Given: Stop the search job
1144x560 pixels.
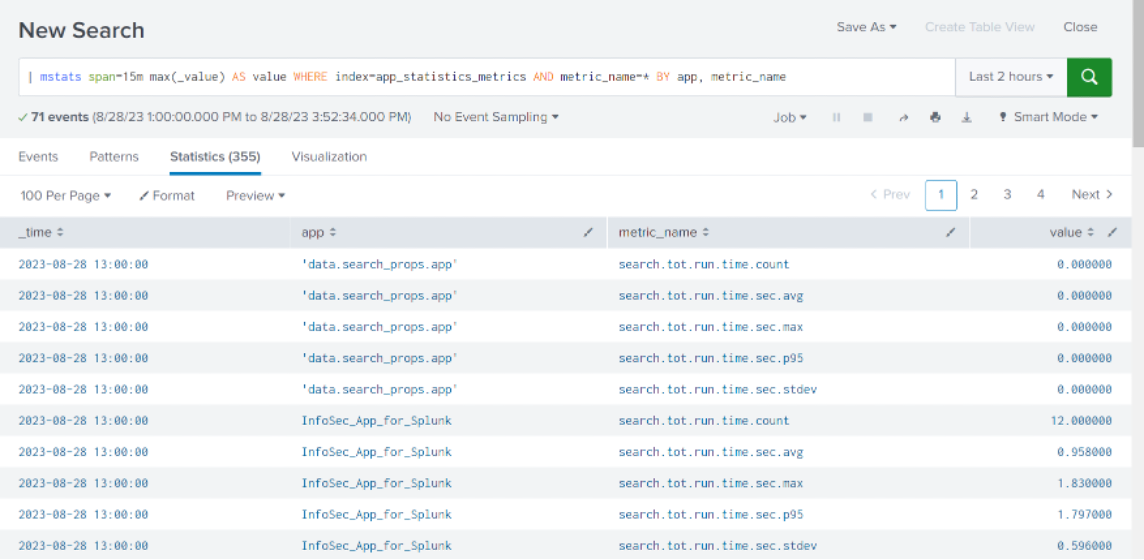Looking at the screenshot, I should tap(868, 117).
